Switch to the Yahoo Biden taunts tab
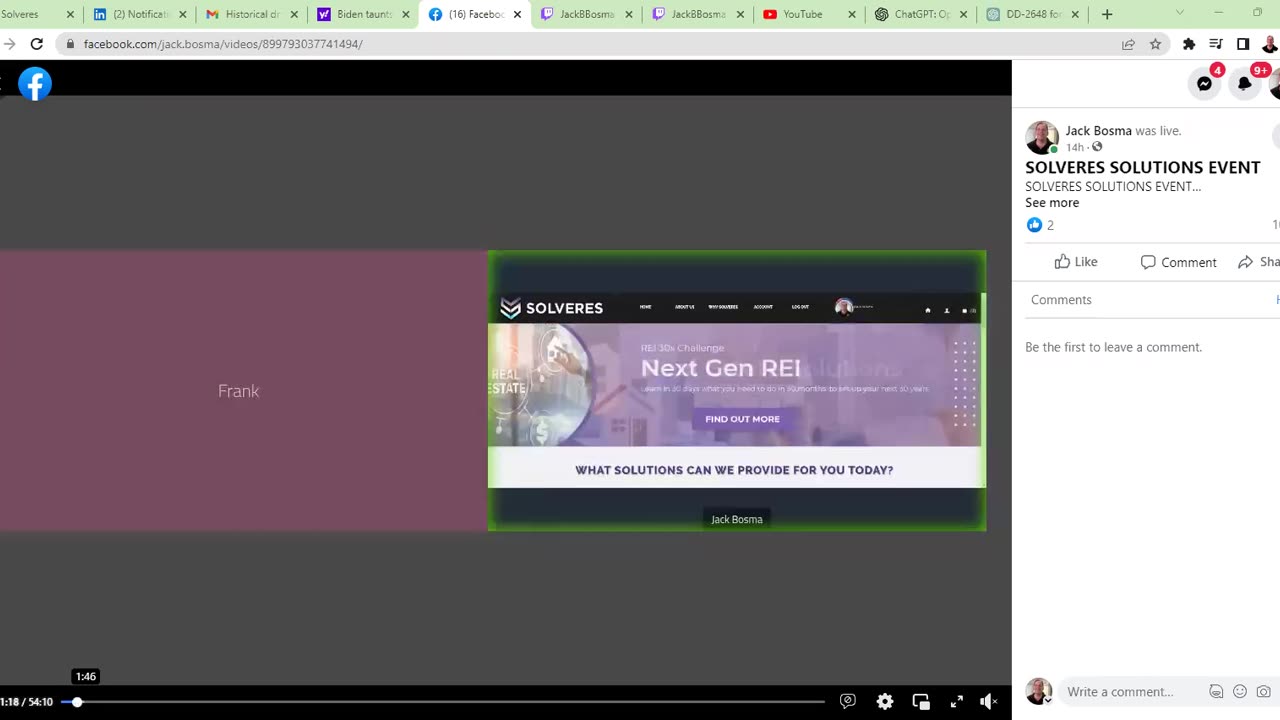This screenshot has height=720, width=1280. (364, 14)
